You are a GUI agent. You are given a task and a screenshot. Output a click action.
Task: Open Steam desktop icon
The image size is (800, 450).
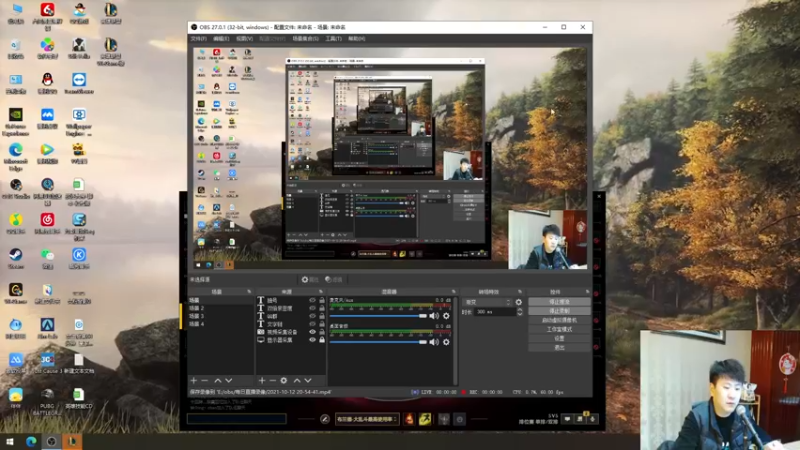point(15,258)
